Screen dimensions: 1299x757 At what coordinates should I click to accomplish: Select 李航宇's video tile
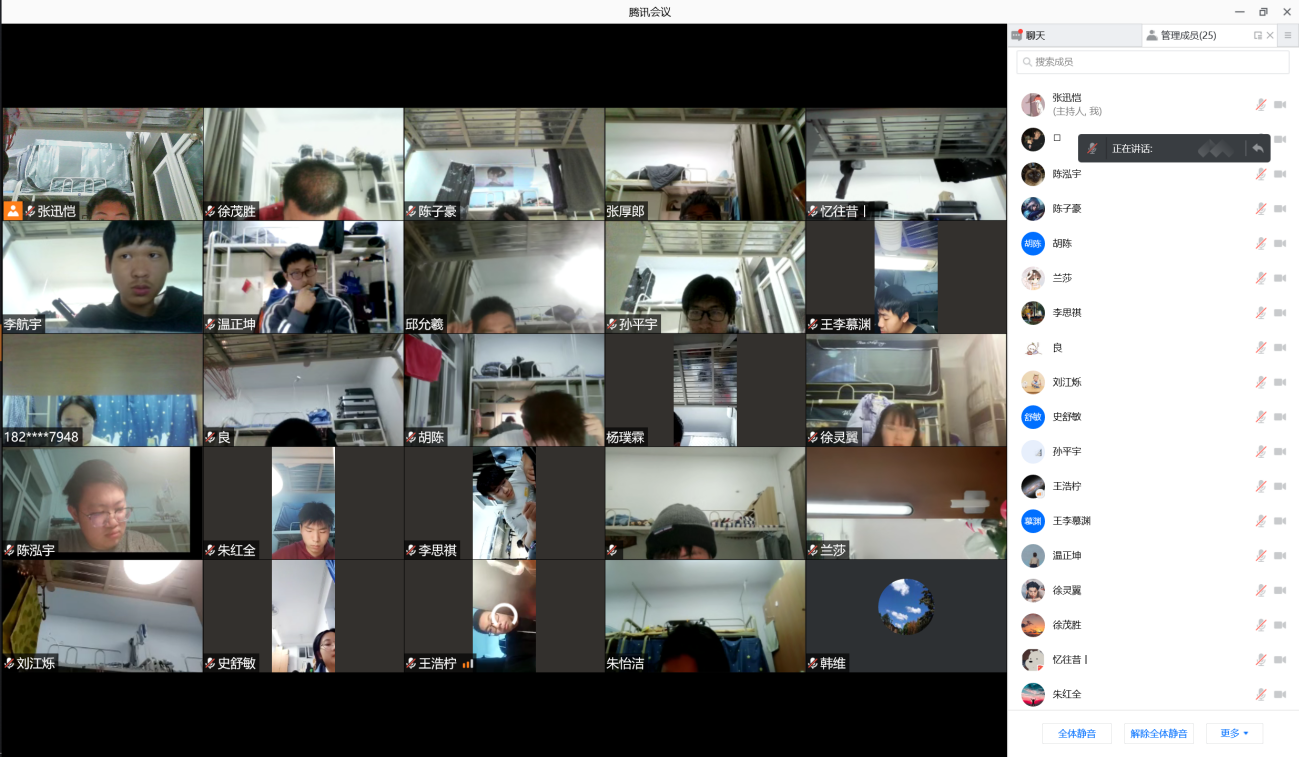[102, 277]
